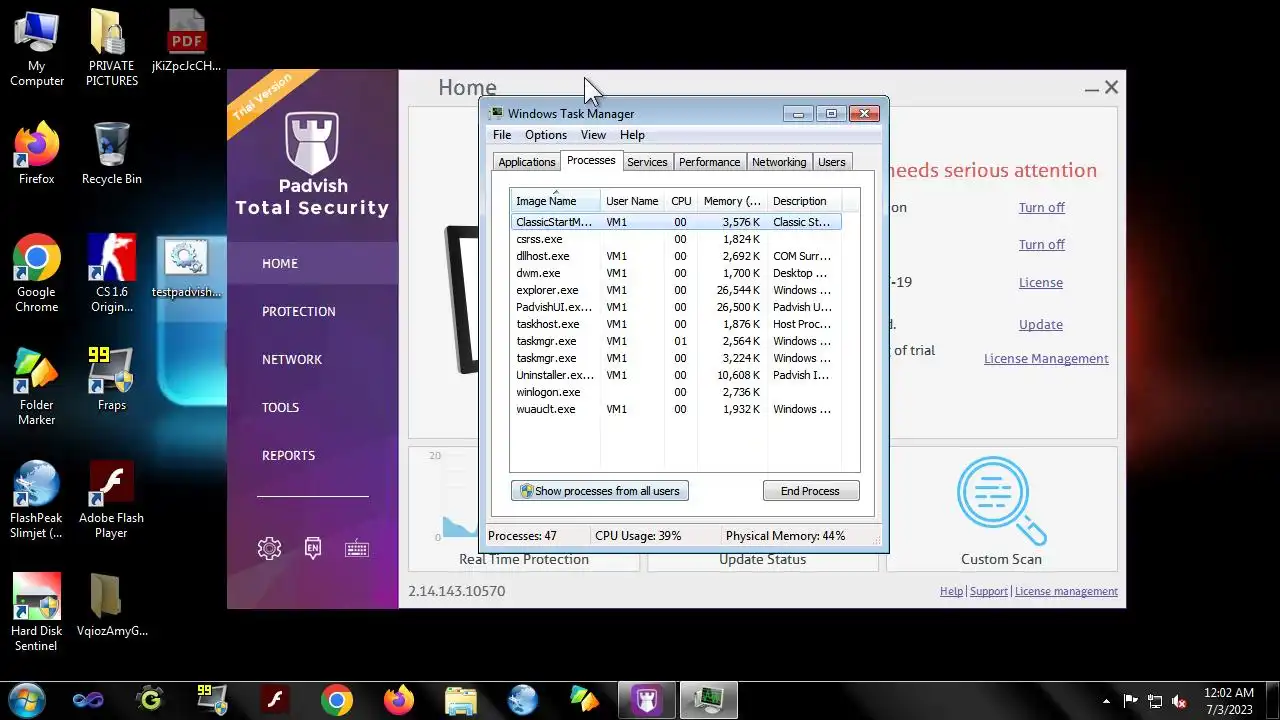Select explorer.exe process row
This screenshot has width=1280, height=720.
(x=676, y=290)
